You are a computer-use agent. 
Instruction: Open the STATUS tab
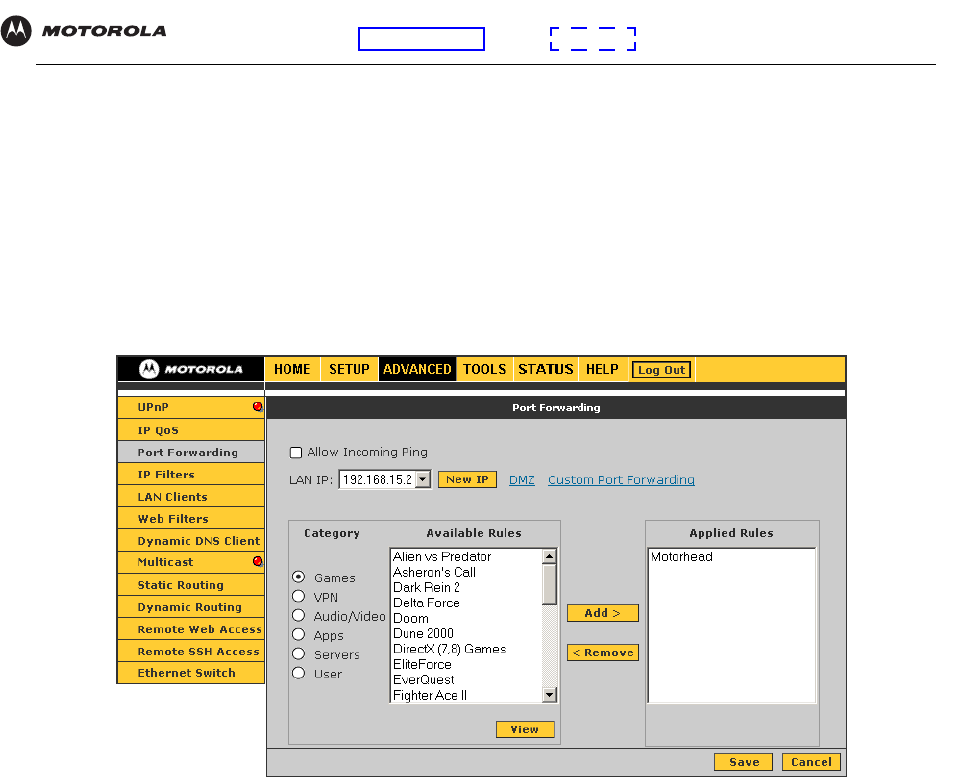point(546,369)
